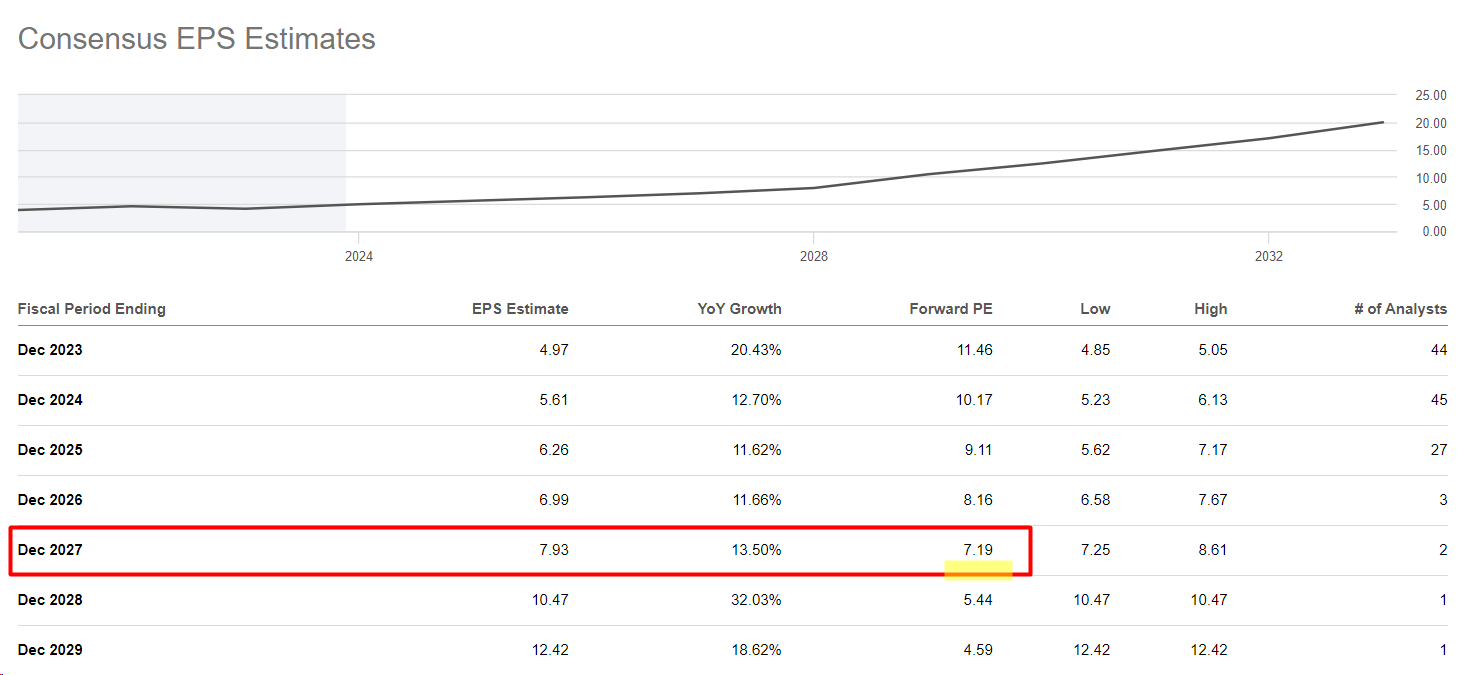Click the 32.03% YoY Growth cell
This screenshot has height=675, width=1459.
(755, 600)
